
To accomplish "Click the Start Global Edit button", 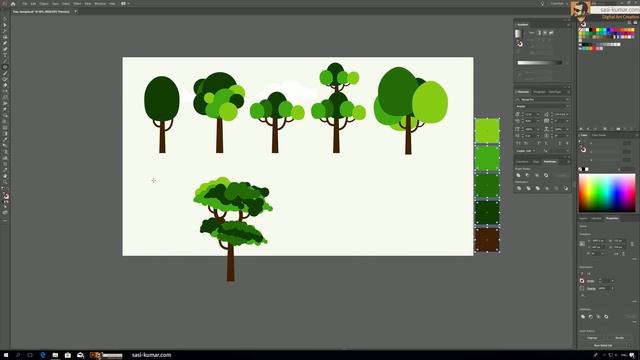I will pos(603,345).
